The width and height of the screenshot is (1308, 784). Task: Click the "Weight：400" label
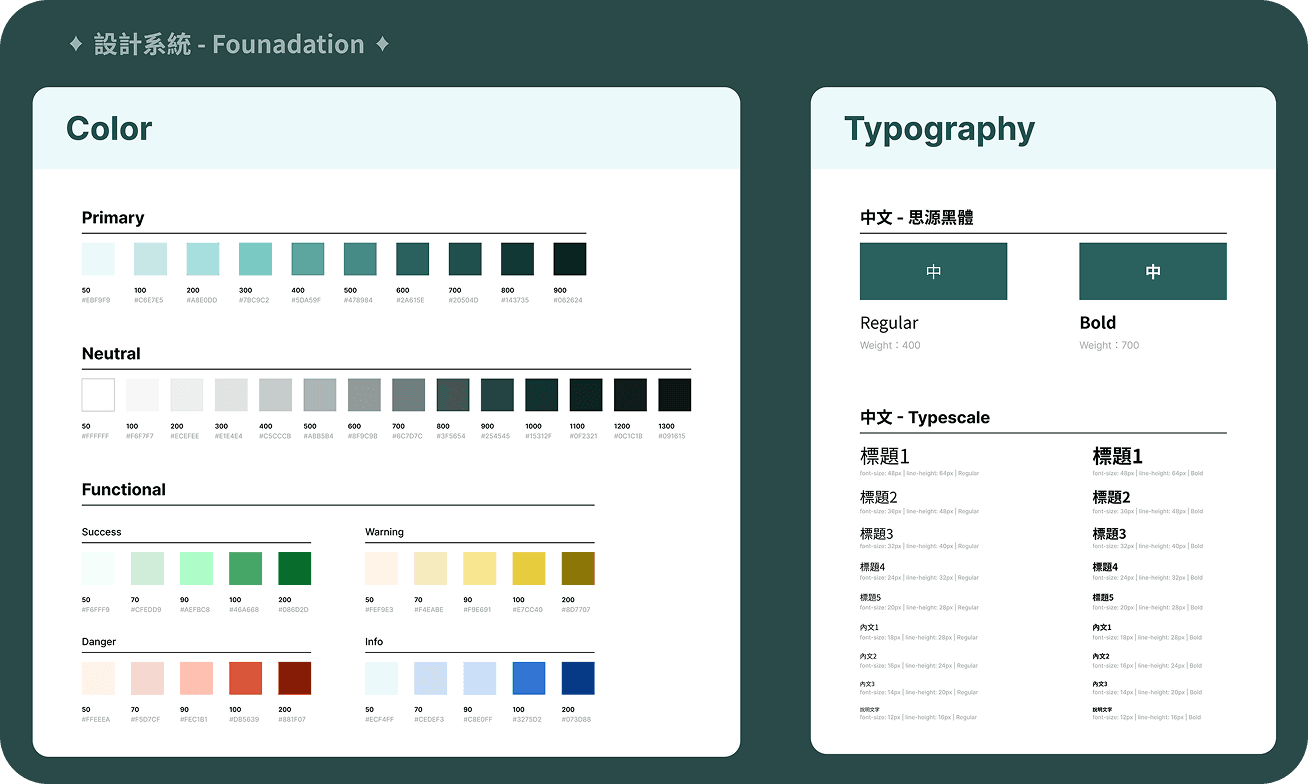click(890, 345)
